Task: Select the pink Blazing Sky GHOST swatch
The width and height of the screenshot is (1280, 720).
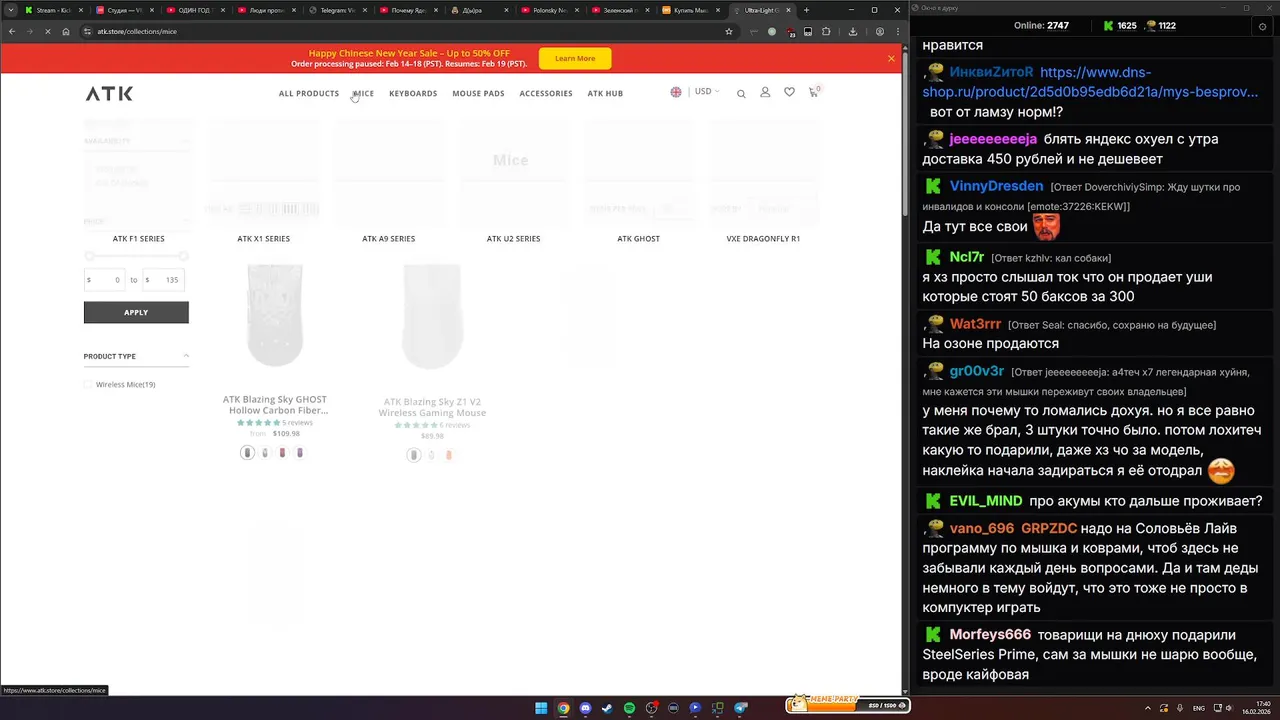Action: pyautogui.click(x=282, y=453)
